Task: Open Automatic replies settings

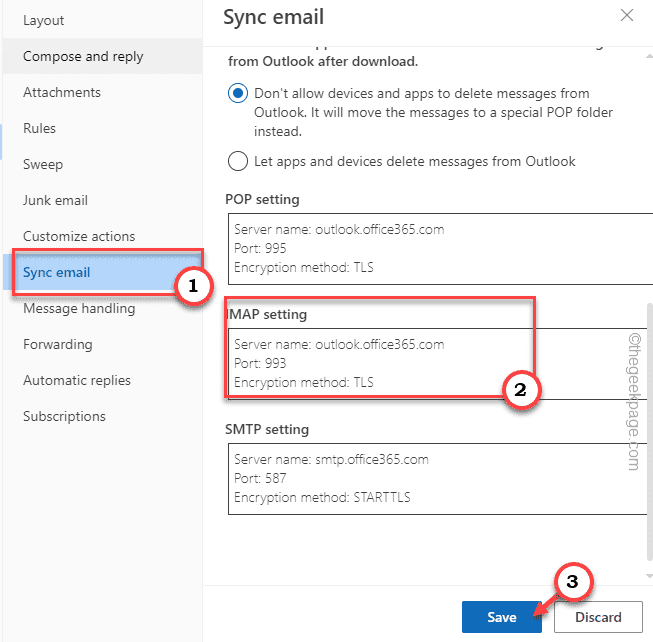Action: pyautogui.click(x=102, y=380)
